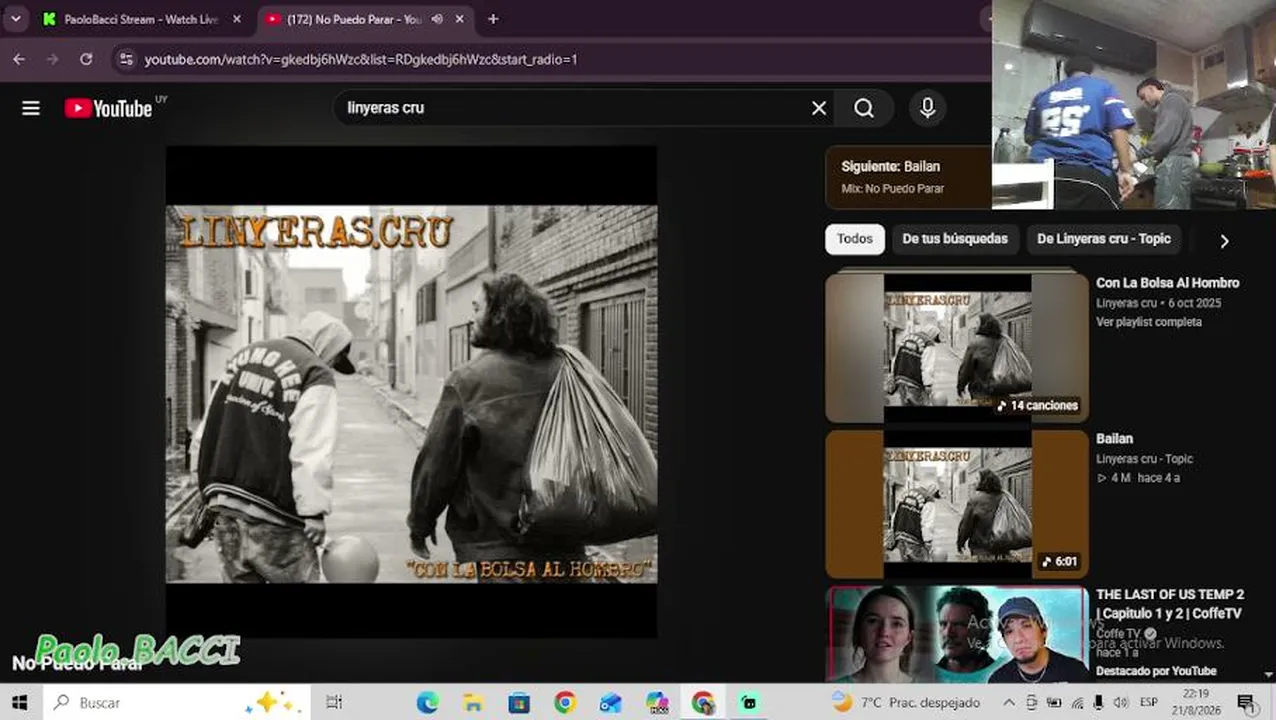Open the notification center icon
The width and height of the screenshot is (1276, 720).
pos(1246,702)
